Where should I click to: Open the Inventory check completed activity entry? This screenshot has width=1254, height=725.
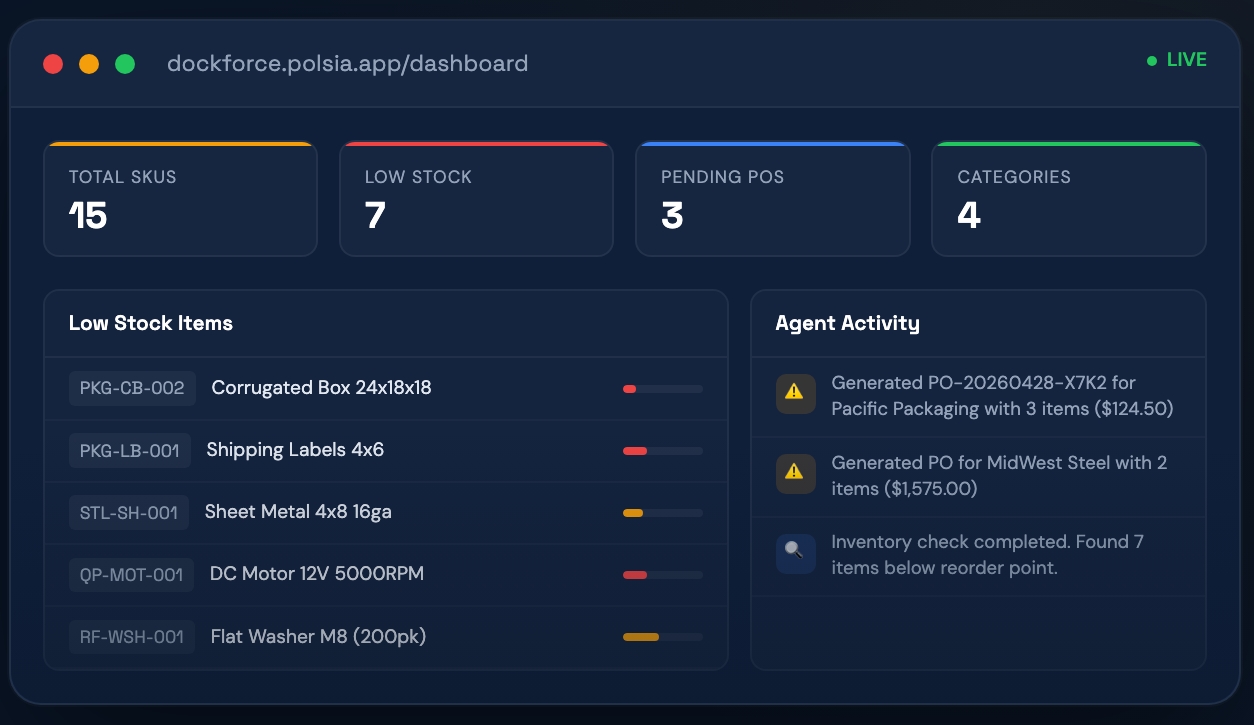978,557
